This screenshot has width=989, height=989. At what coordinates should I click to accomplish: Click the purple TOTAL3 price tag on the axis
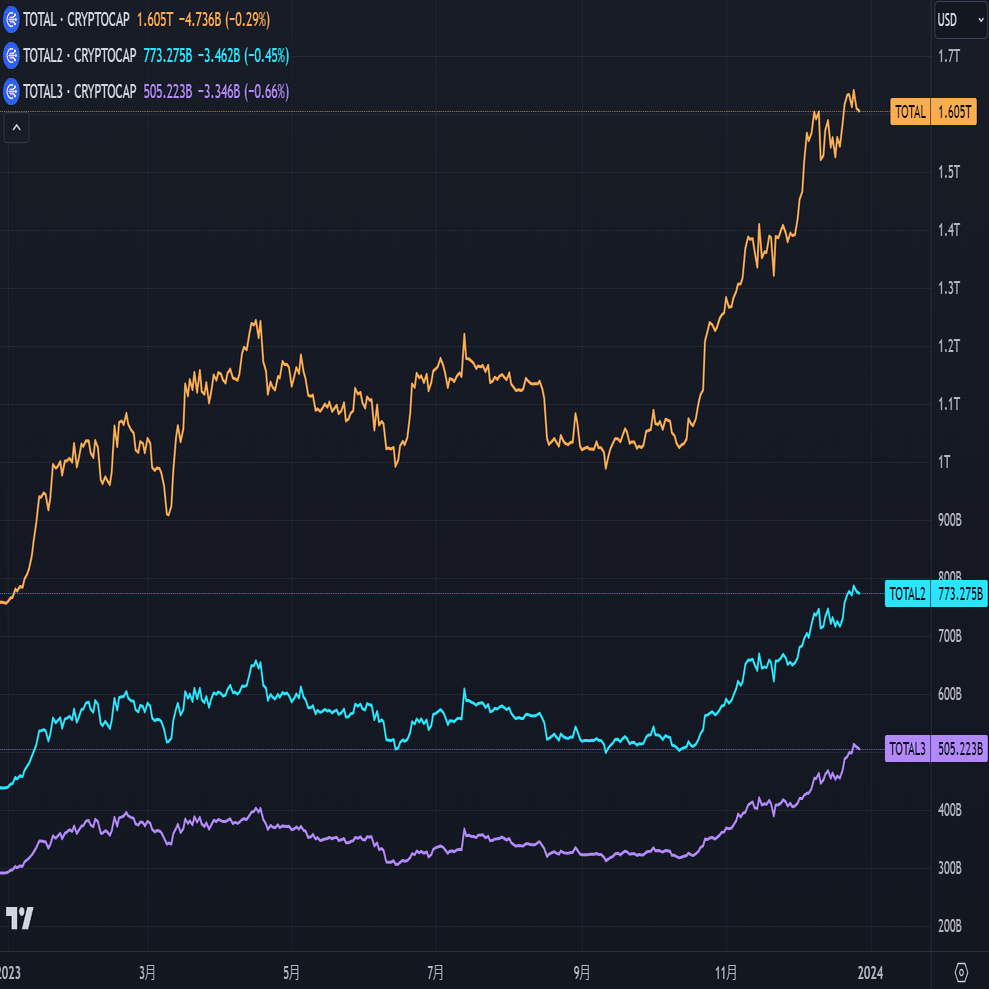pyautogui.click(x=935, y=749)
